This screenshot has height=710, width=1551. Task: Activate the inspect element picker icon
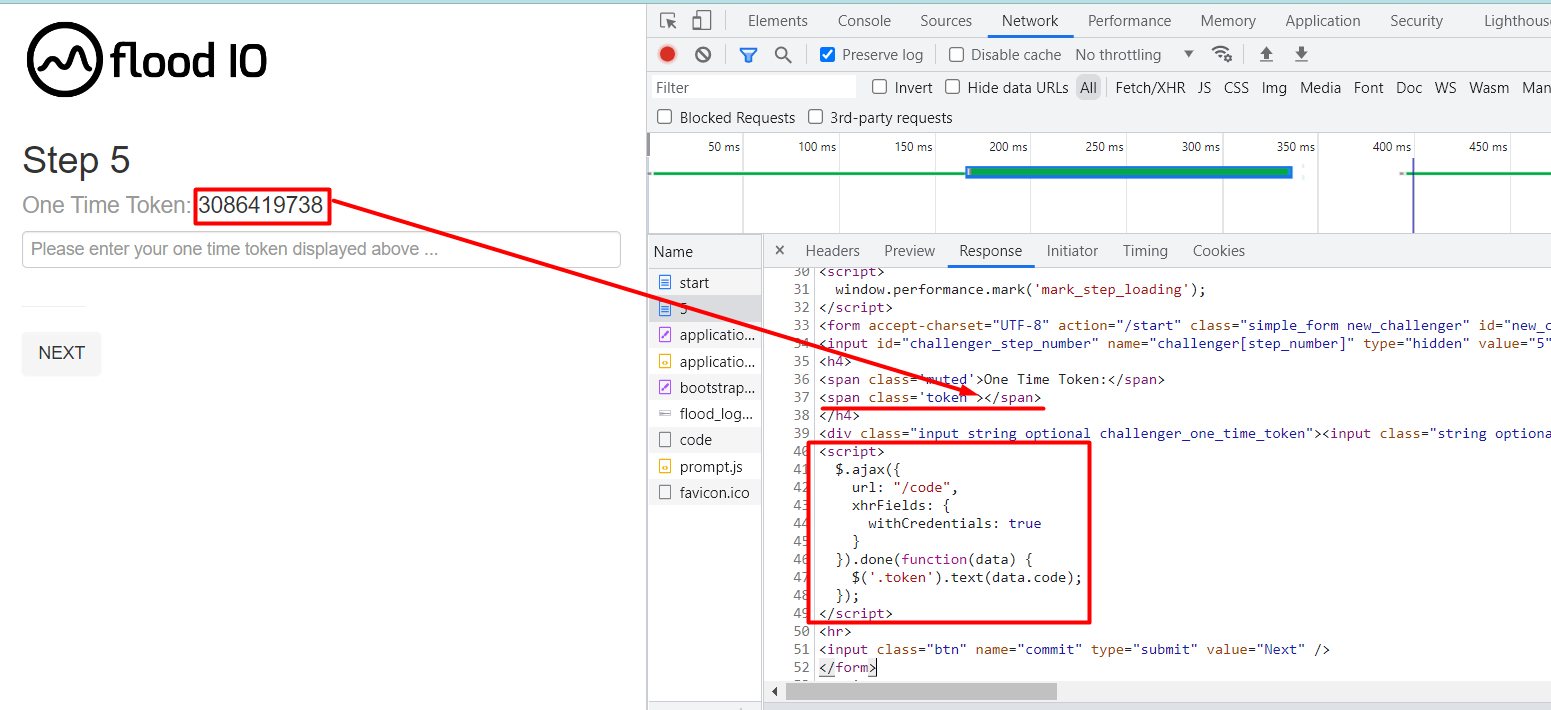669,21
